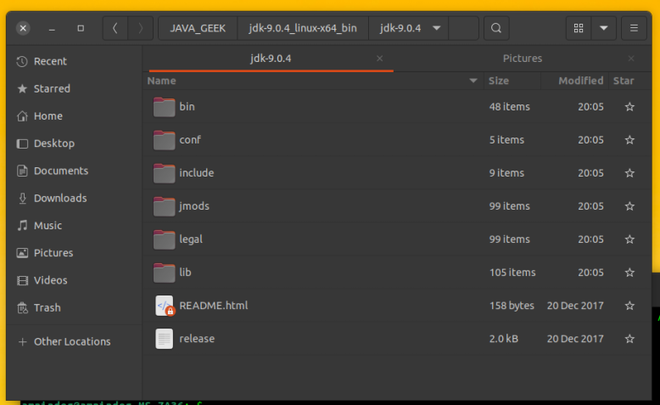This screenshot has width=660, height=405.
Task: Close the Pictures tab
Action: click(631, 59)
